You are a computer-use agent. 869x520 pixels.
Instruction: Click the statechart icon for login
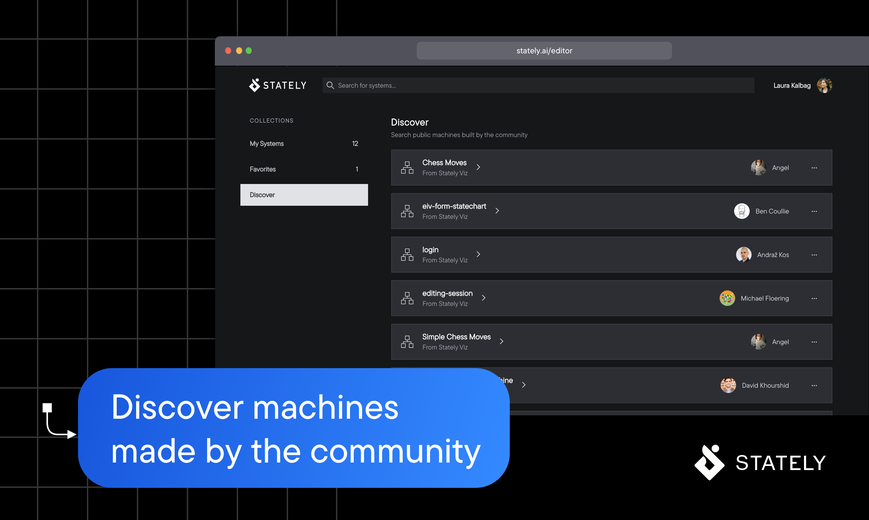click(x=407, y=254)
